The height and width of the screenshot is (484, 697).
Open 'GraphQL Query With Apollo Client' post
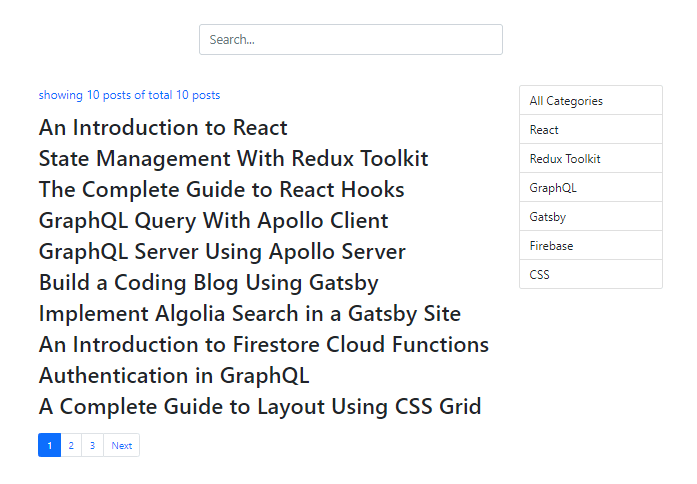(213, 221)
